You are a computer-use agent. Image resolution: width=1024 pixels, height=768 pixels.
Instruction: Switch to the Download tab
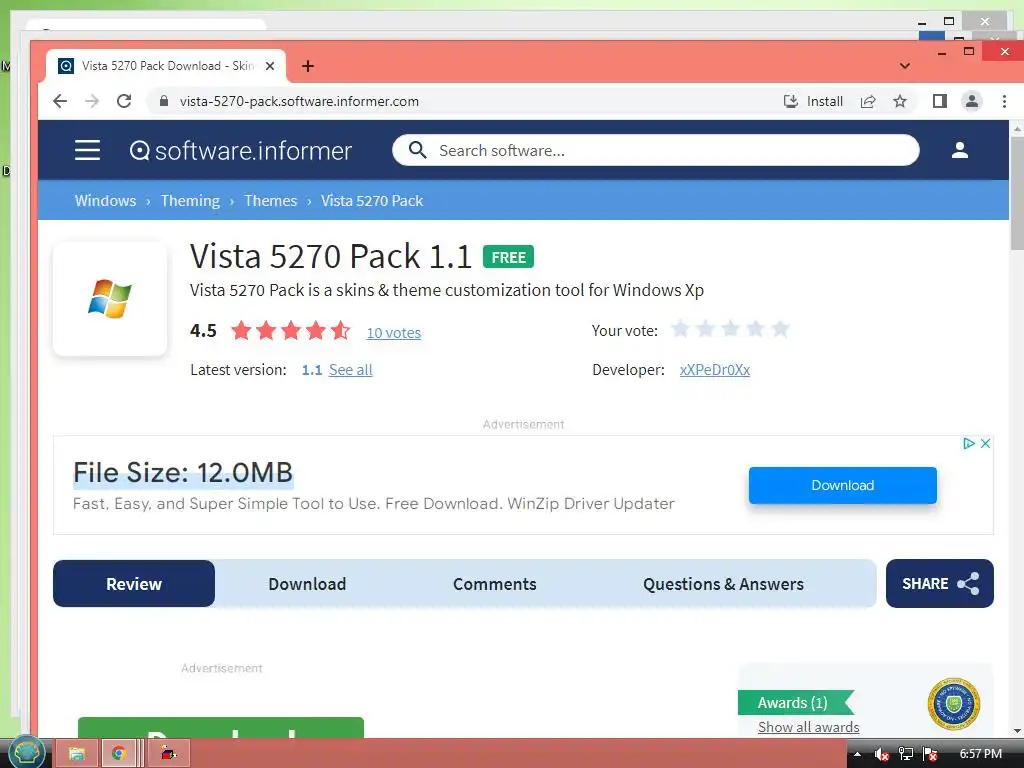(x=307, y=584)
